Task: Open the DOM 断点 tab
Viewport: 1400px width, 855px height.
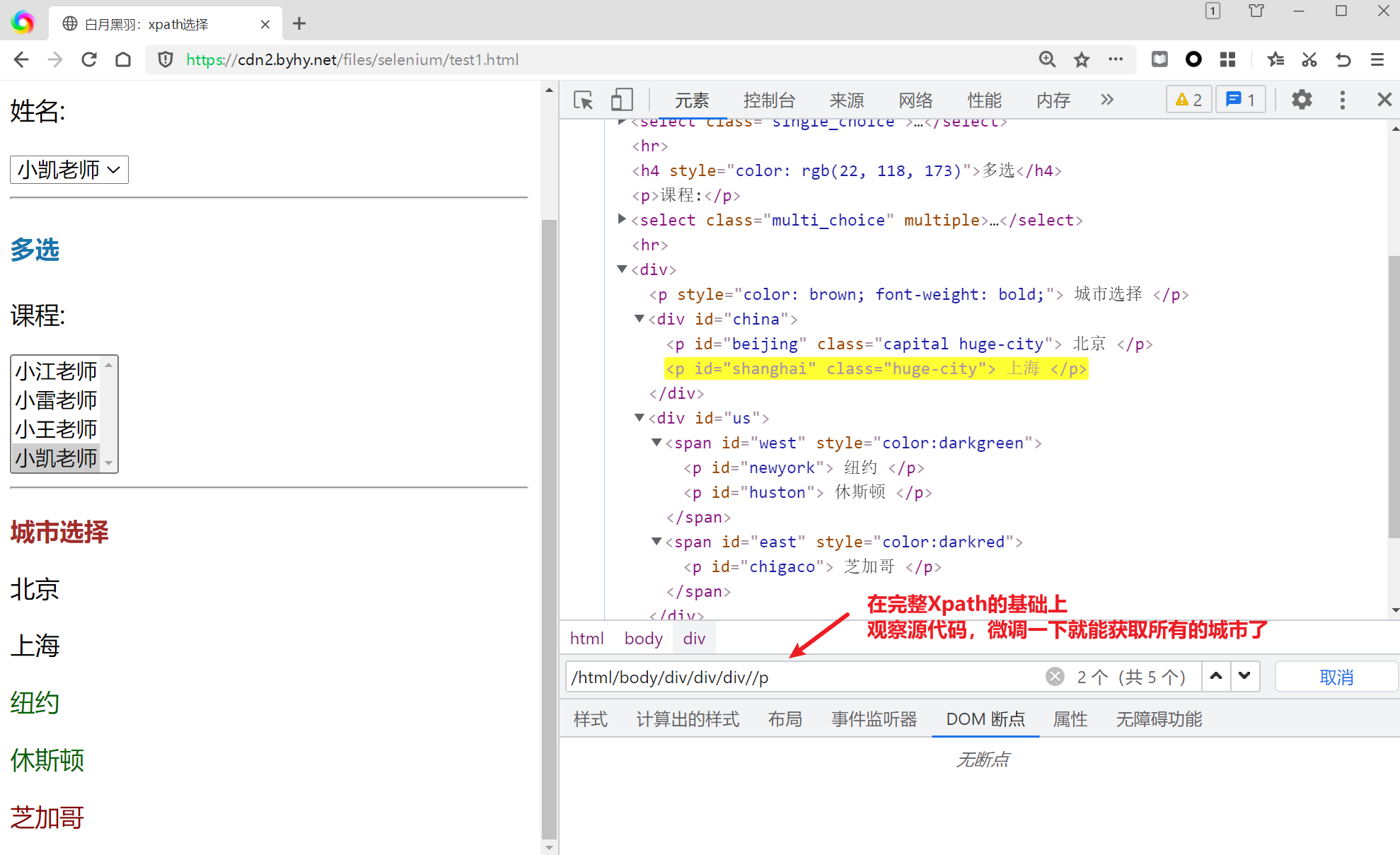Action: [985, 719]
